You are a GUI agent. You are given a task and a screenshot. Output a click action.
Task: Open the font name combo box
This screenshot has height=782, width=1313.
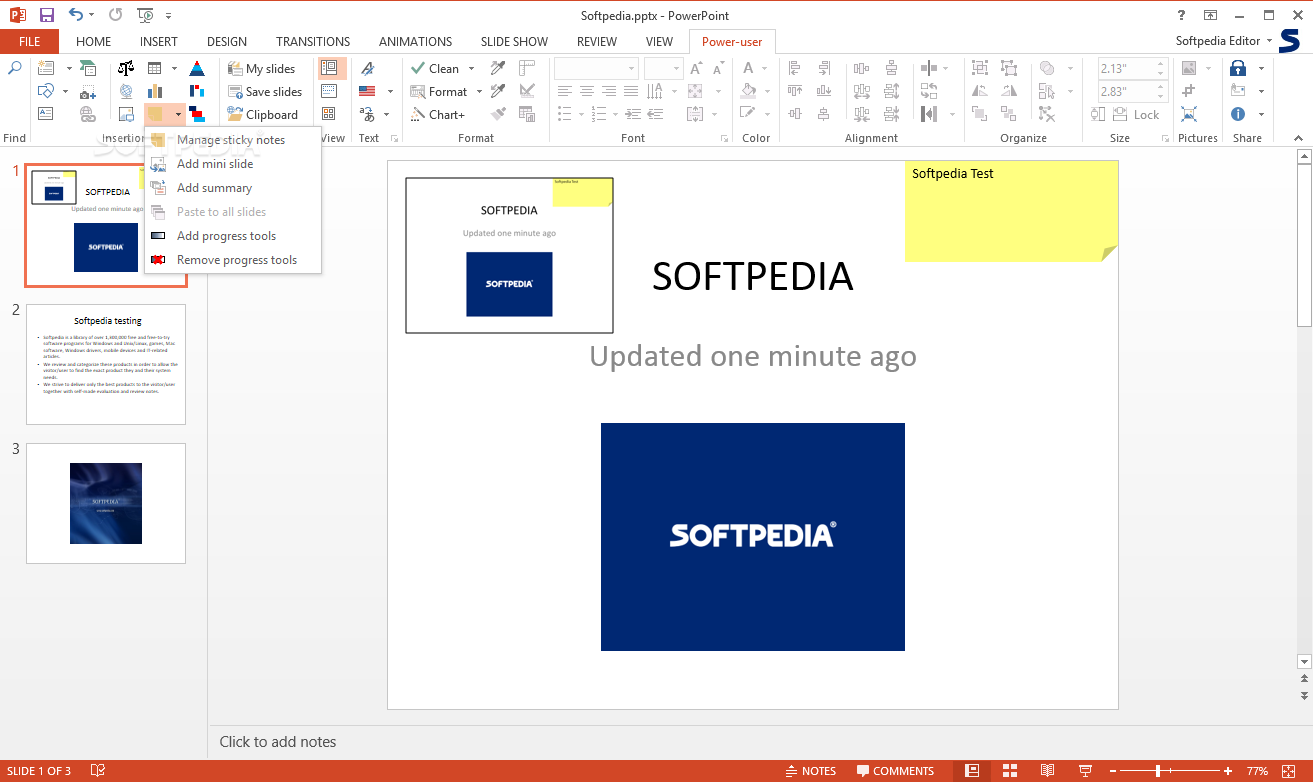point(596,68)
